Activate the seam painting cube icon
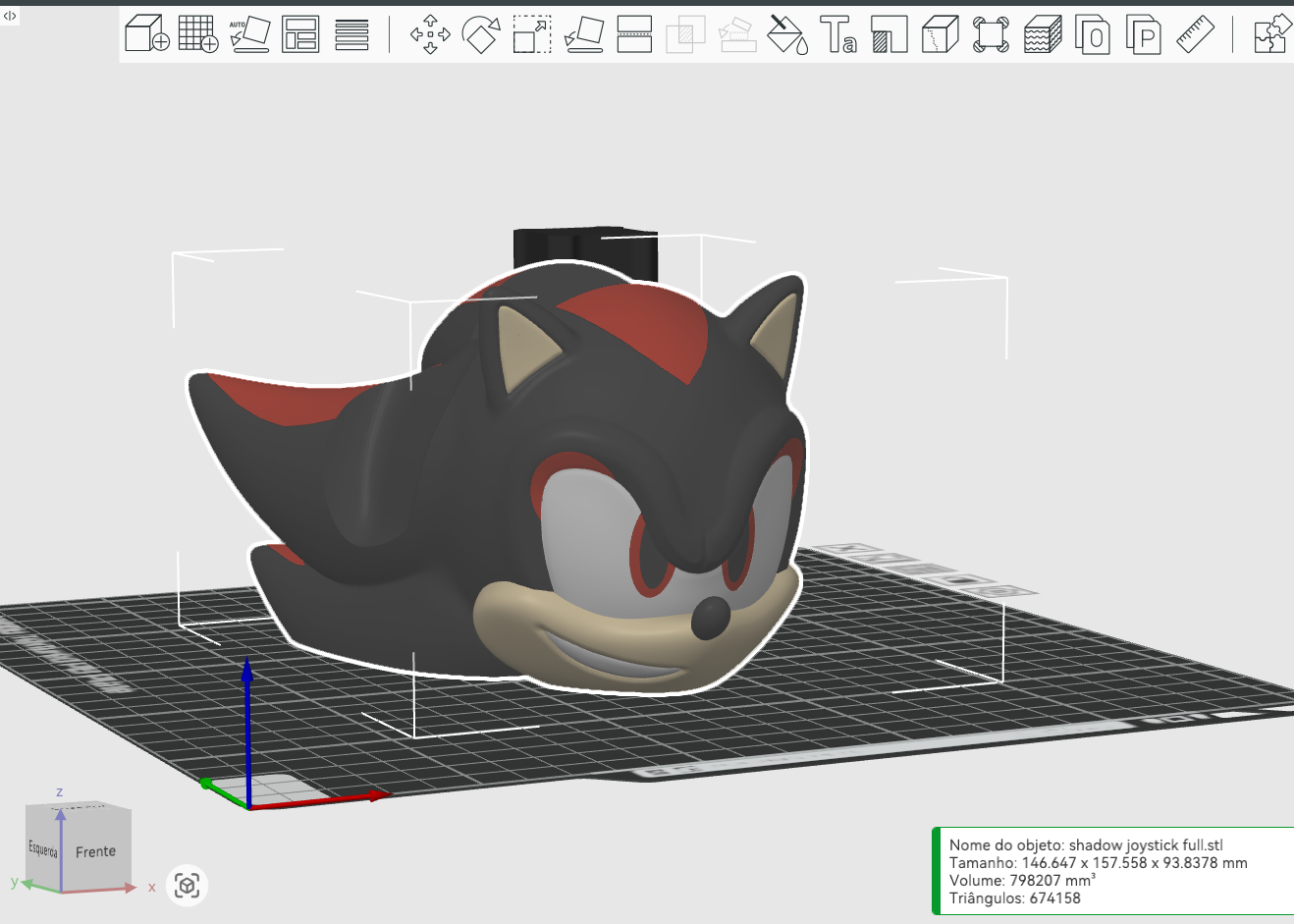The width and height of the screenshot is (1294, 924). pos(941,34)
